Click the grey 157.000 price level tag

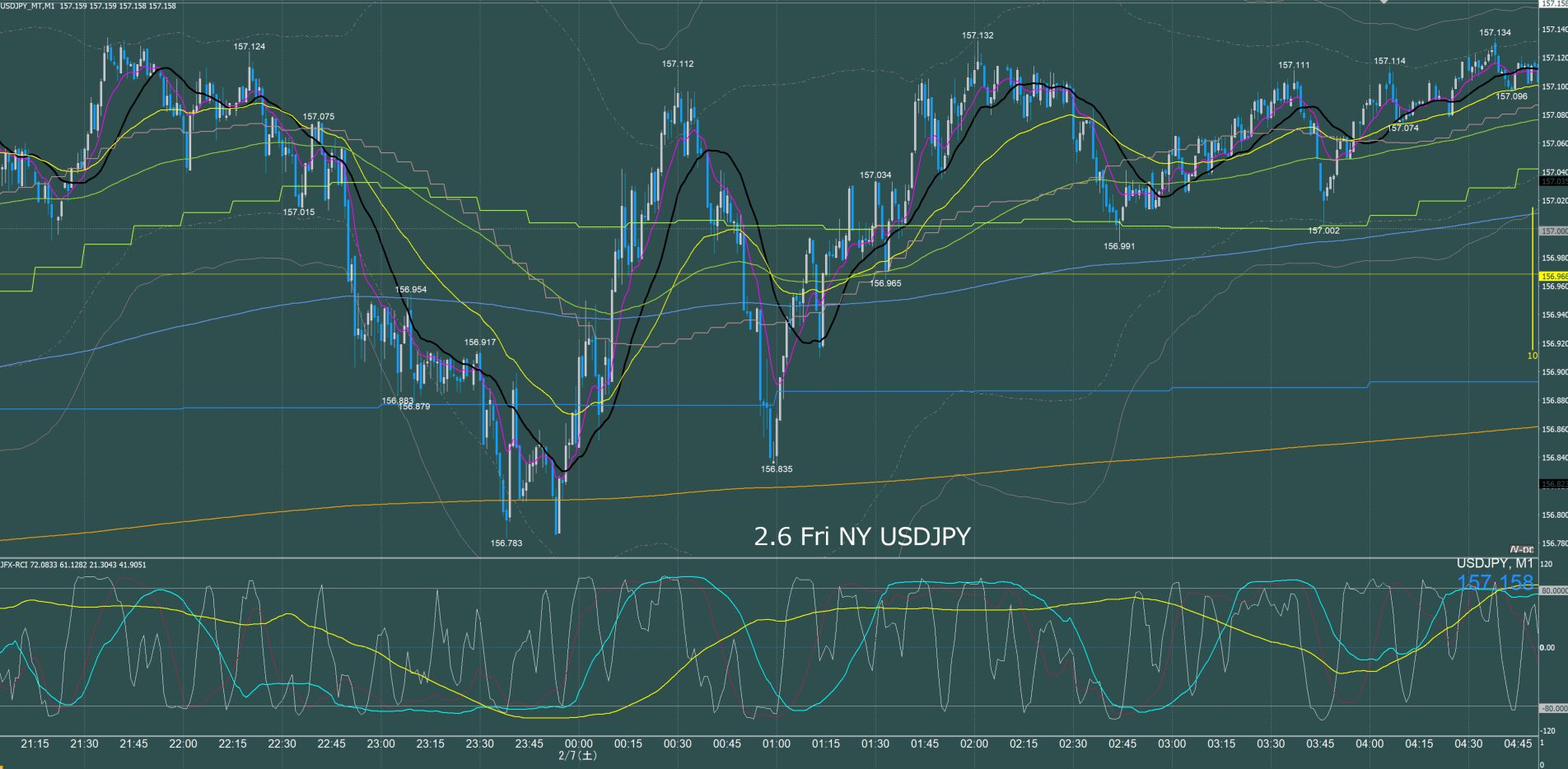click(x=1553, y=231)
